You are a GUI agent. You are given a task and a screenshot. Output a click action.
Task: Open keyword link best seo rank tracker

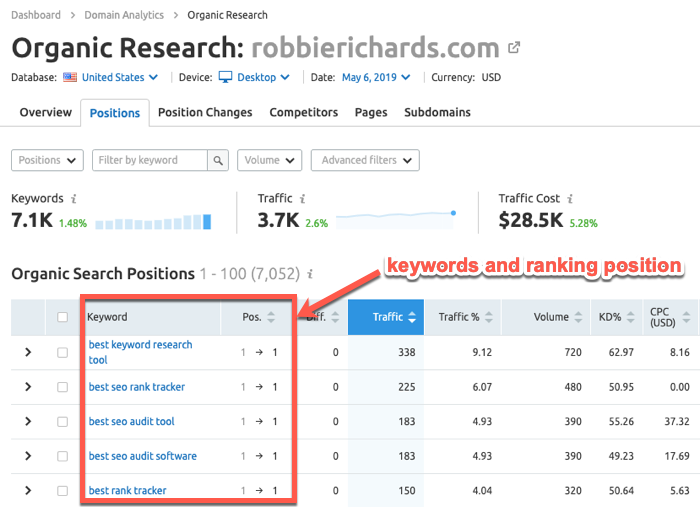(x=137, y=387)
